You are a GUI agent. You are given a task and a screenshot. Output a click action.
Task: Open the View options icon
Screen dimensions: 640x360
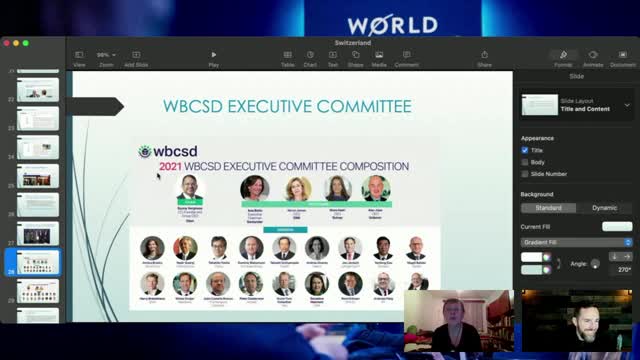coord(79,55)
